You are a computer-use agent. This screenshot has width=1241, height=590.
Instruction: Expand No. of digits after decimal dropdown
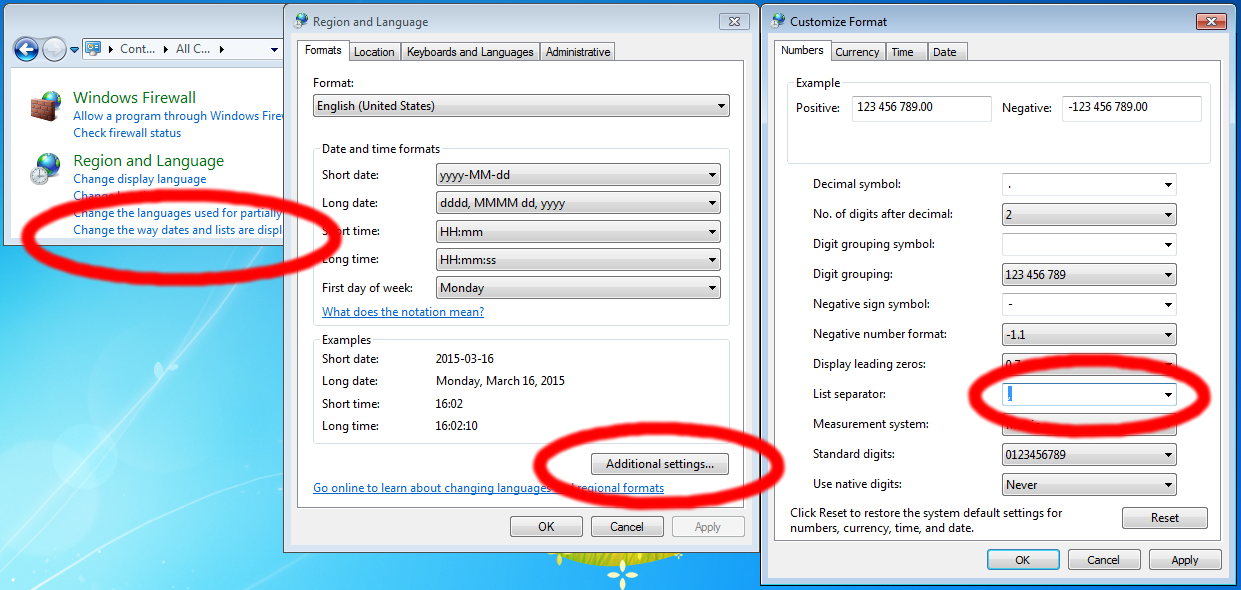[1089, 214]
